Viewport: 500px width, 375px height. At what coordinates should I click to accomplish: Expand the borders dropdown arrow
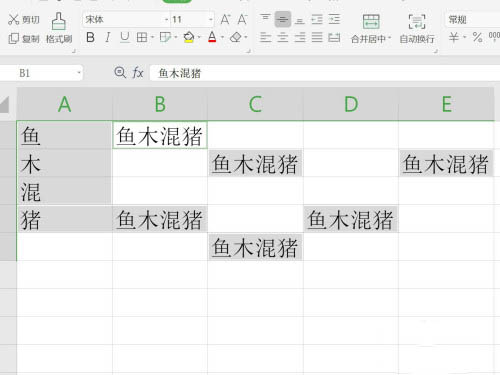click(152, 37)
